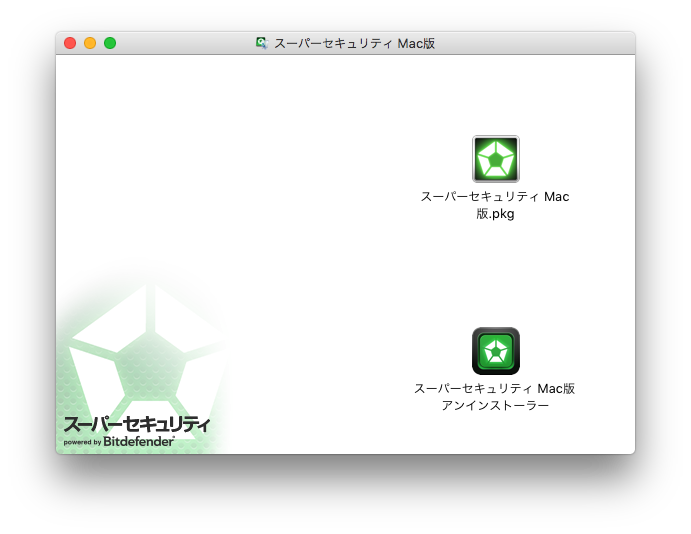The image size is (691, 534).
Task: Select the アンインストーラー uninstaller app icon
Action: pyautogui.click(x=496, y=351)
